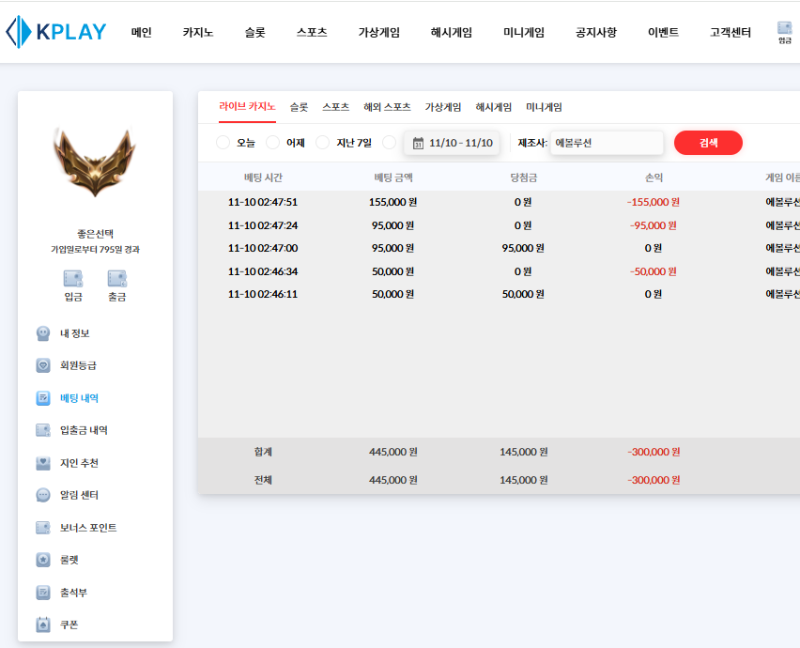Click the KPLAY logo
This screenshot has width=800, height=648.
pos(56,32)
